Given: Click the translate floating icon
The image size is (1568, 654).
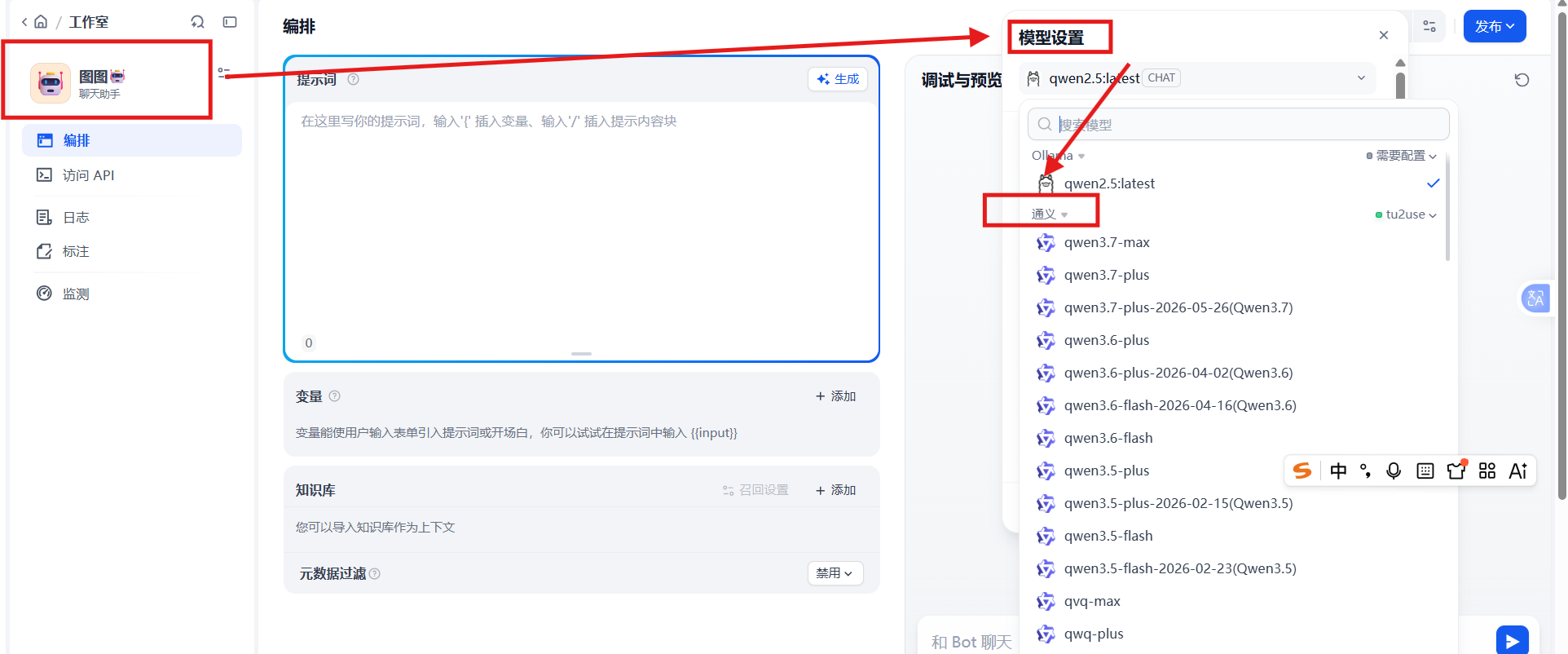Looking at the screenshot, I should (x=1535, y=298).
